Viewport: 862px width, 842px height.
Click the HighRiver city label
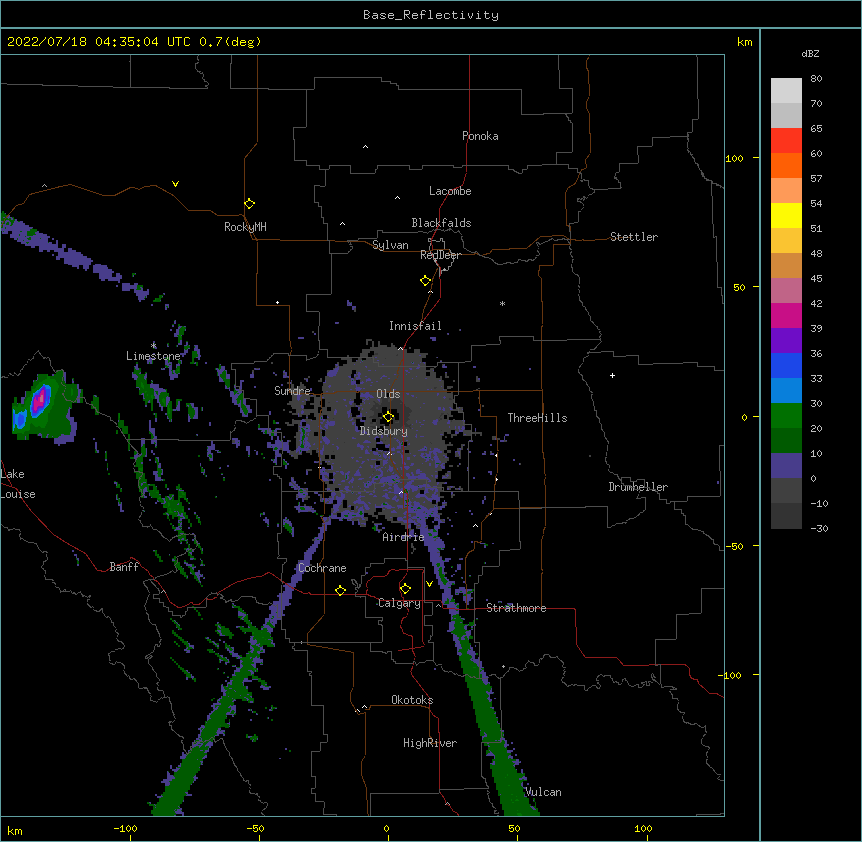[x=430, y=743]
